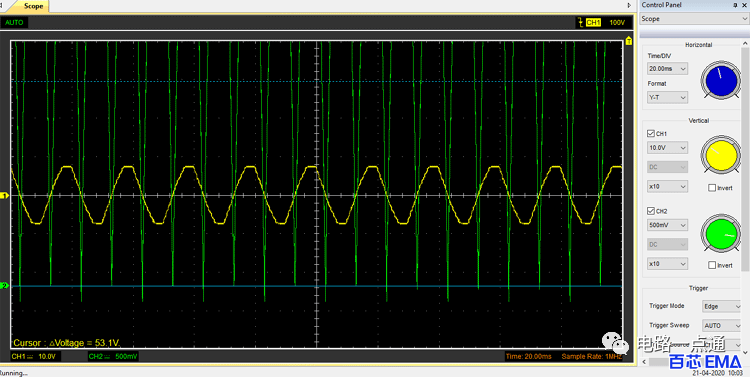Enable Invert for CH1
750x377 pixels.
point(712,188)
